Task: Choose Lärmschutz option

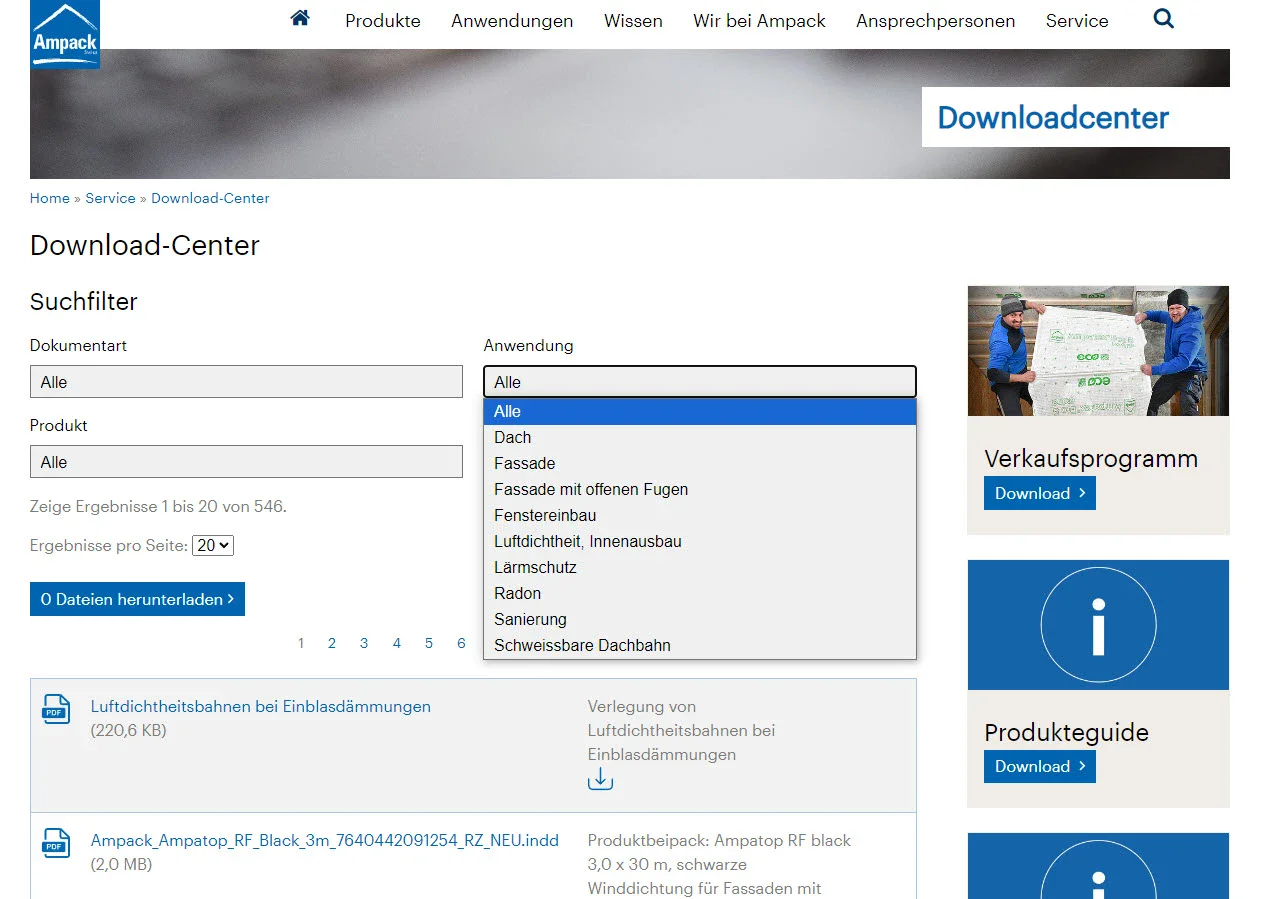Action: [700, 567]
